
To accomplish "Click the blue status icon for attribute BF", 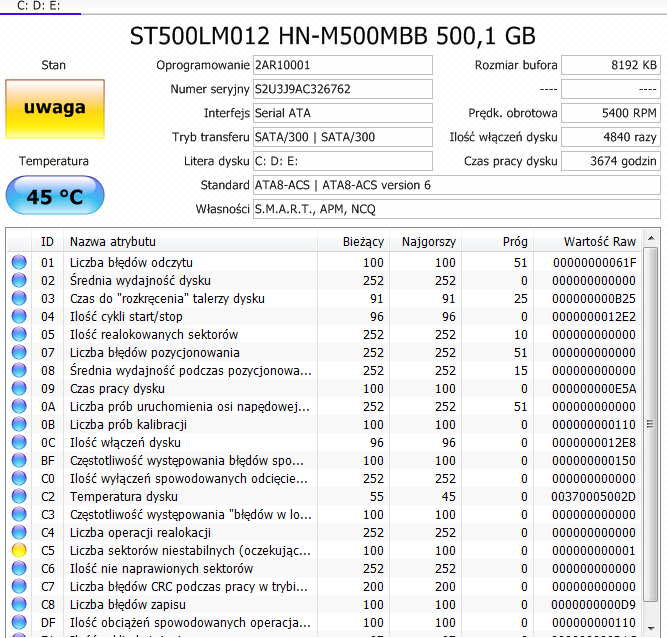I will pos(19,460).
